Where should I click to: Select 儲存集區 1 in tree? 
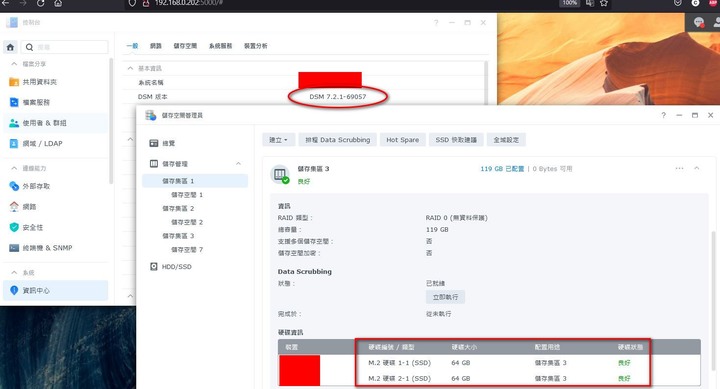[x=195, y=181]
